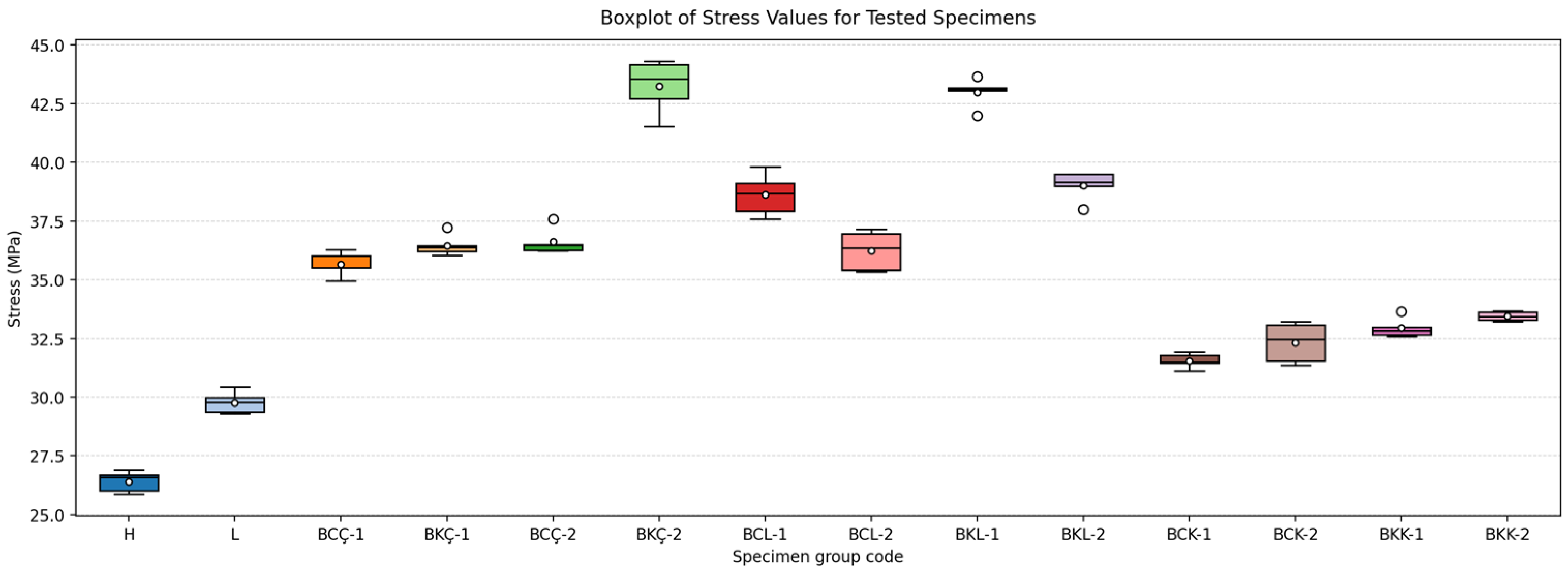Click the "Specimen group code" x-axis label
Screen dimensions: 1568x573
tap(817, 556)
